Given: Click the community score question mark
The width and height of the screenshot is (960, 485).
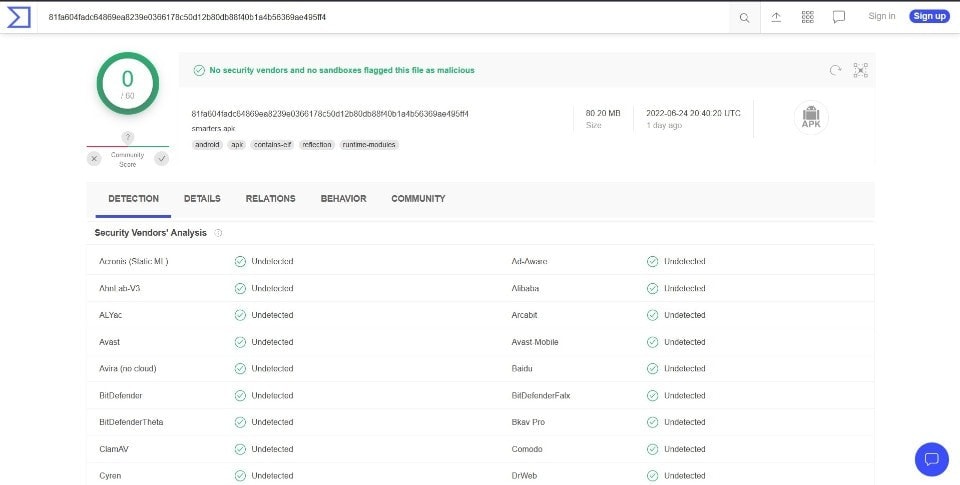Looking at the screenshot, I should (x=127, y=137).
